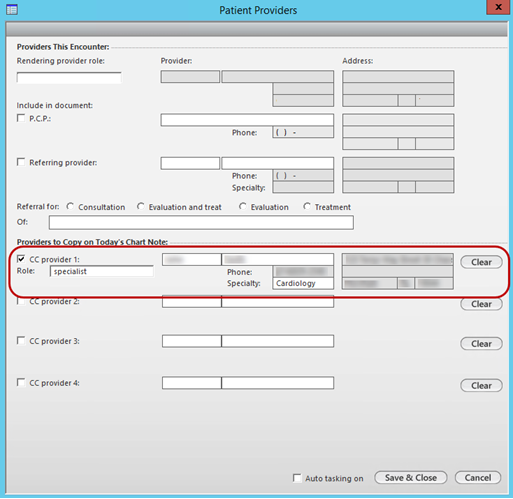Click the referral 'Of:' text field
513x499 pixels.
click(201, 222)
